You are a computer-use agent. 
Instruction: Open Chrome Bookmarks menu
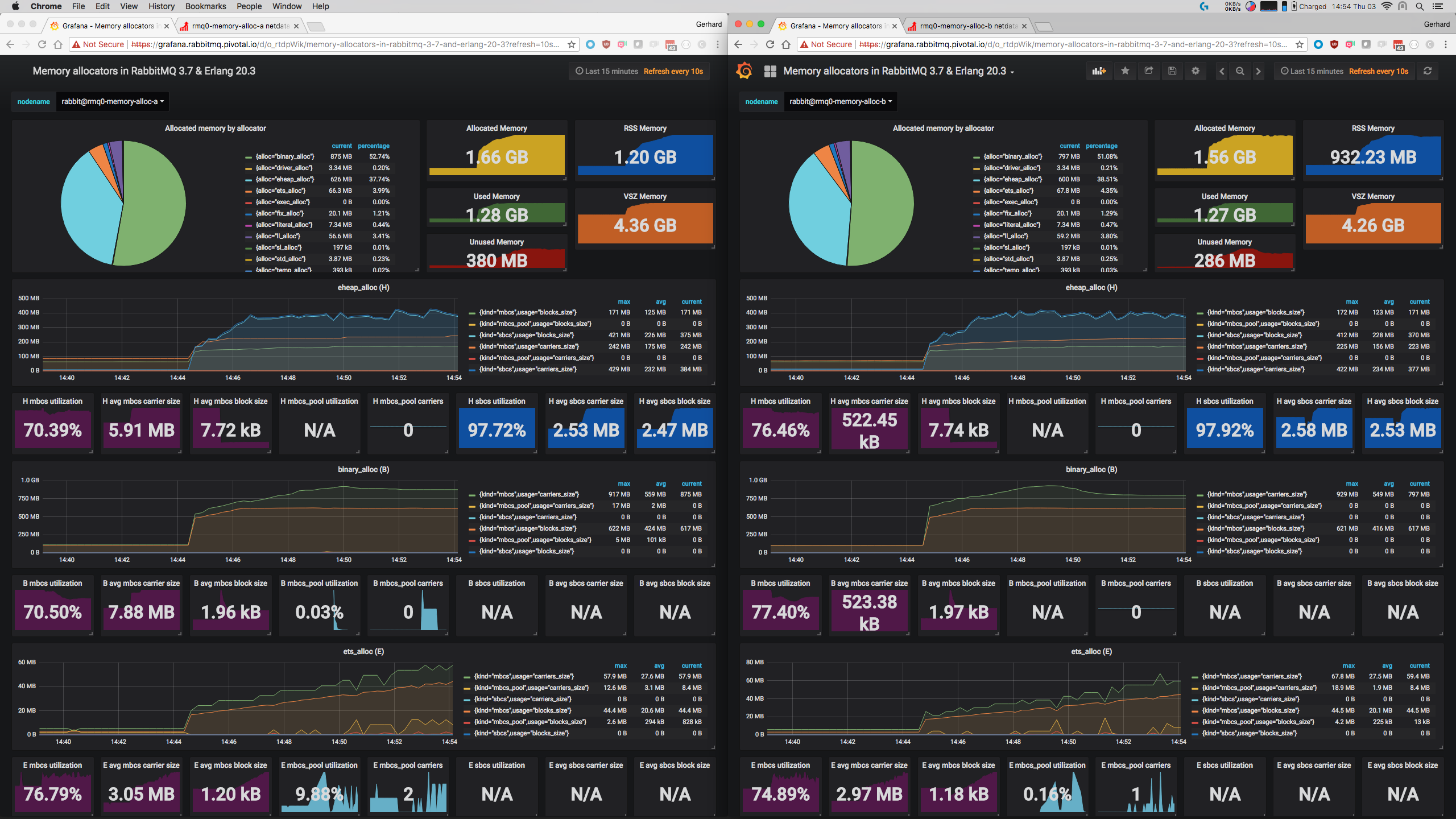(x=205, y=6)
